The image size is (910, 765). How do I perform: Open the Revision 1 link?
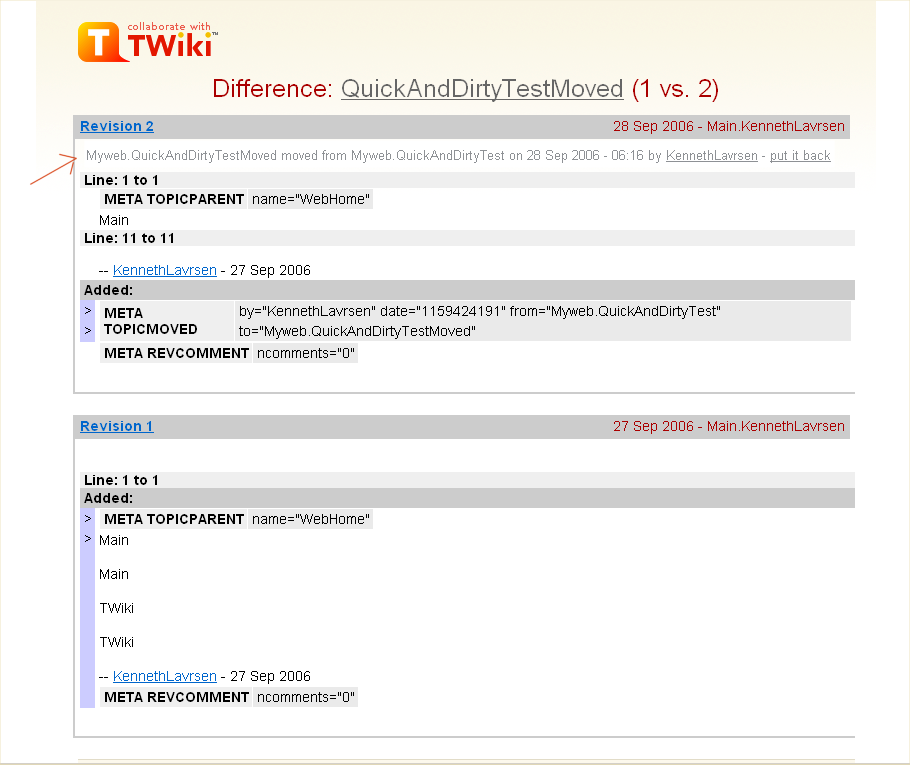pyautogui.click(x=117, y=426)
